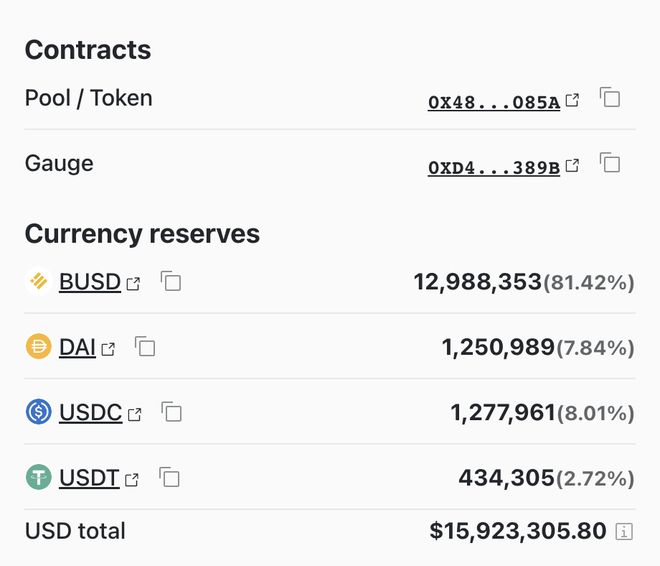Copy the BUSD token address

pyautogui.click(x=171, y=282)
